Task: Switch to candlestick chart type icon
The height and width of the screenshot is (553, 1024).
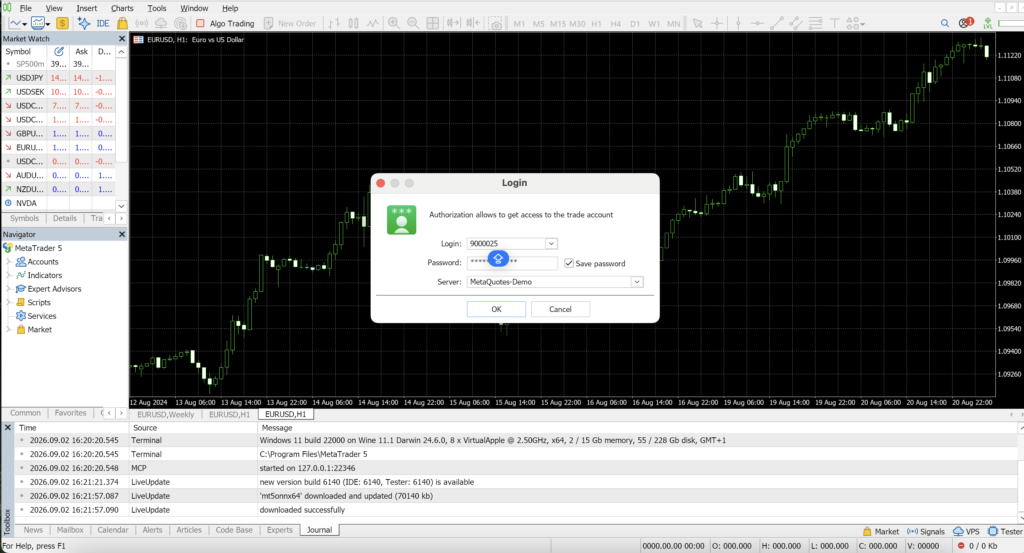Action: pos(353,24)
